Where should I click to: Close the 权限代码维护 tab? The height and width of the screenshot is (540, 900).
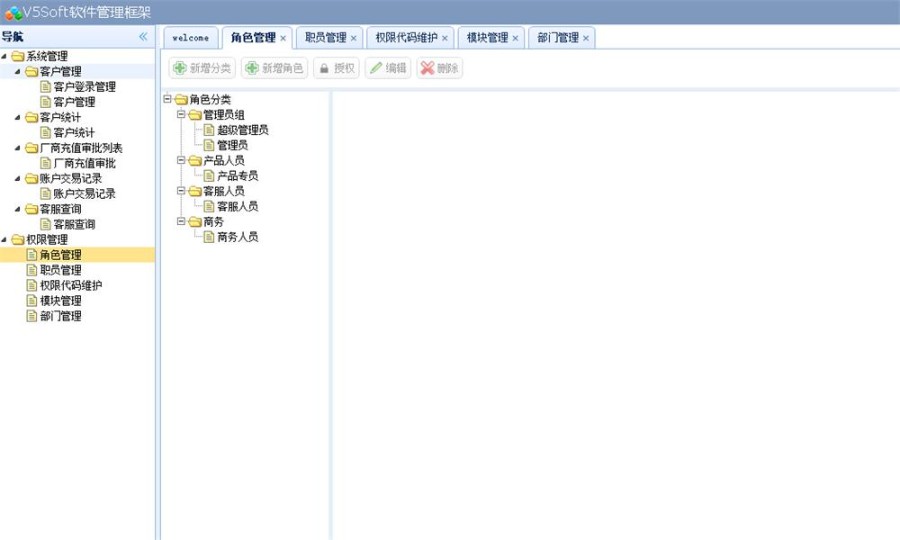click(x=445, y=39)
